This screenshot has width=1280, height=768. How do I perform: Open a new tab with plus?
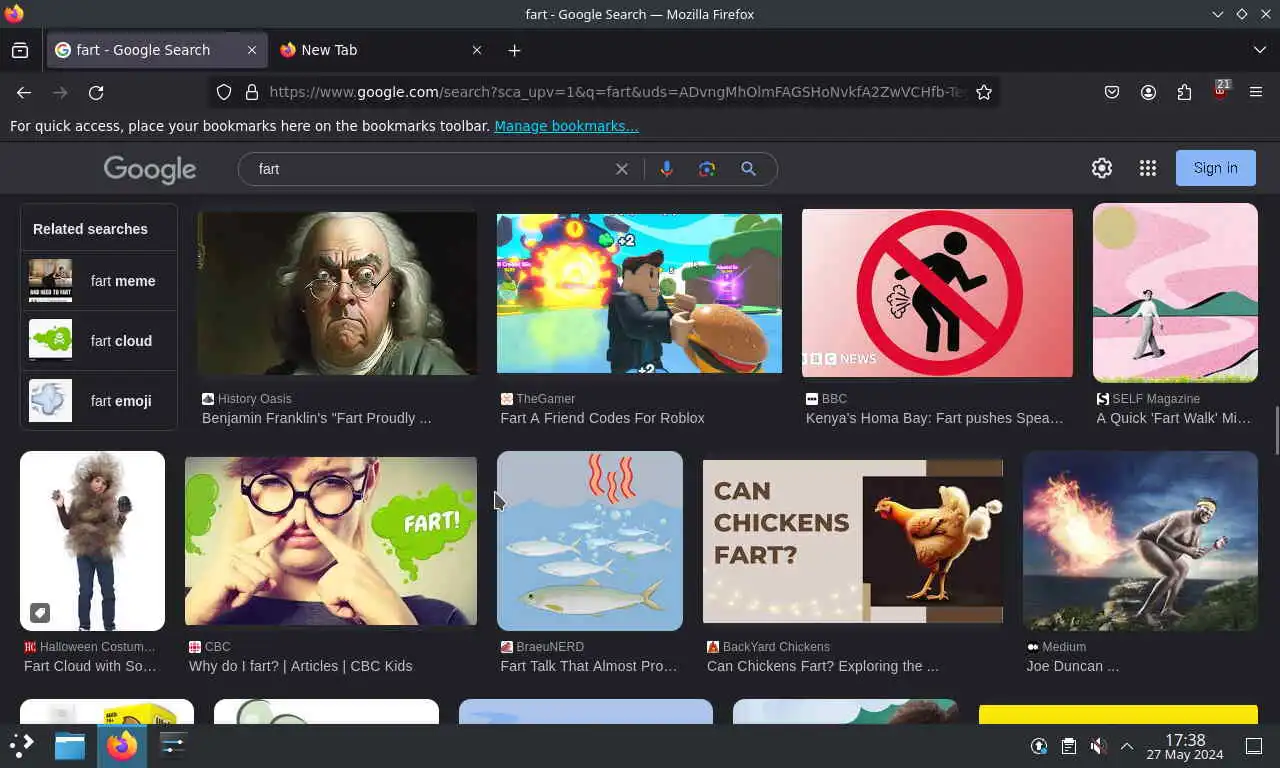point(514,50)
